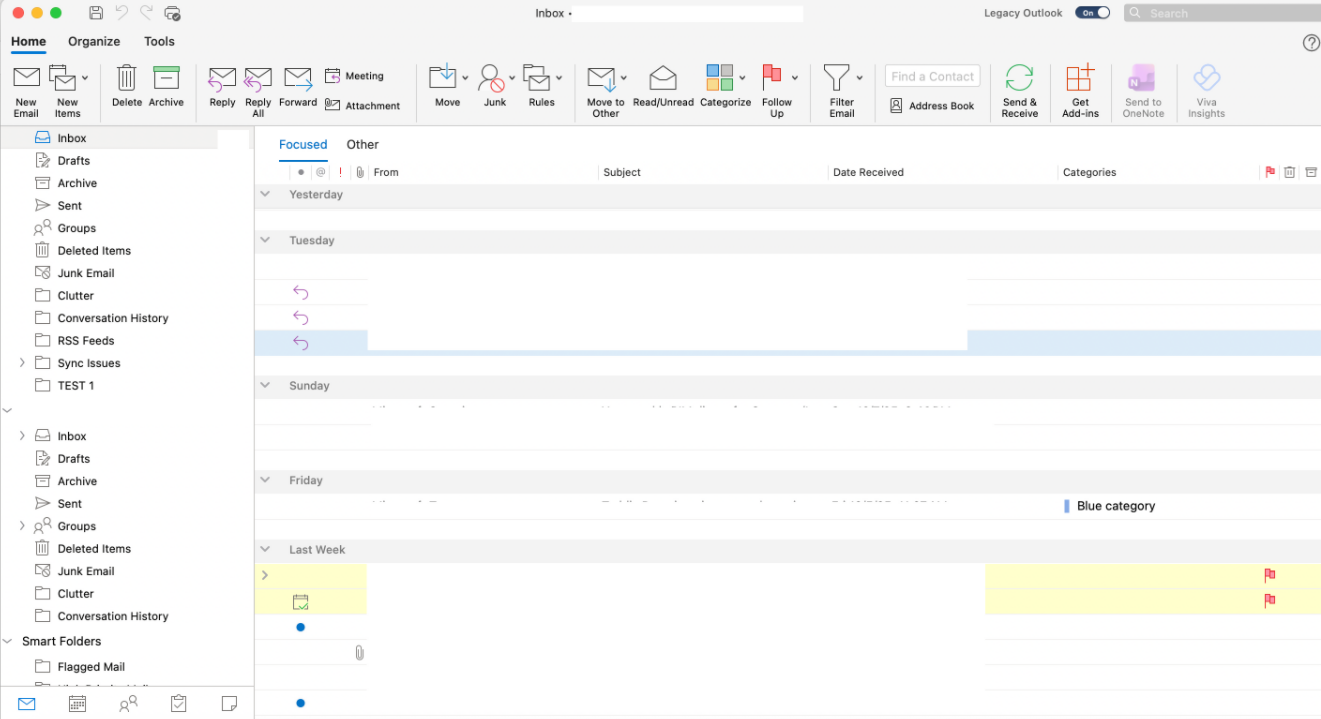Click the Meeting reply button

pos(354,76)
